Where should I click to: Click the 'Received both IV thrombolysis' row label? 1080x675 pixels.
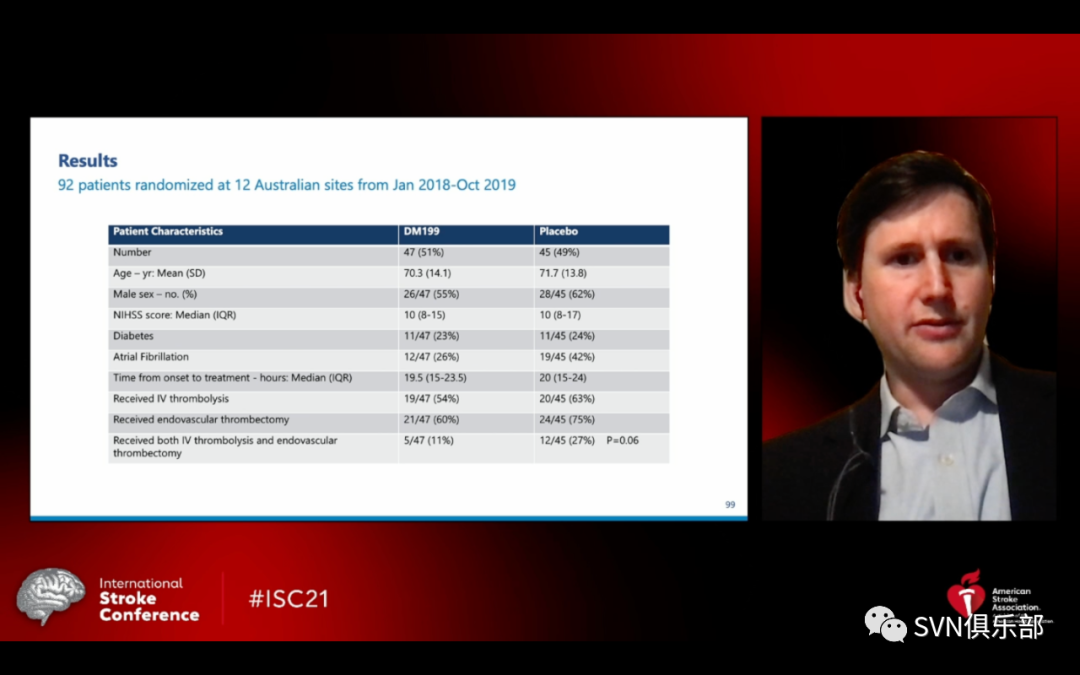click(225, 446)
